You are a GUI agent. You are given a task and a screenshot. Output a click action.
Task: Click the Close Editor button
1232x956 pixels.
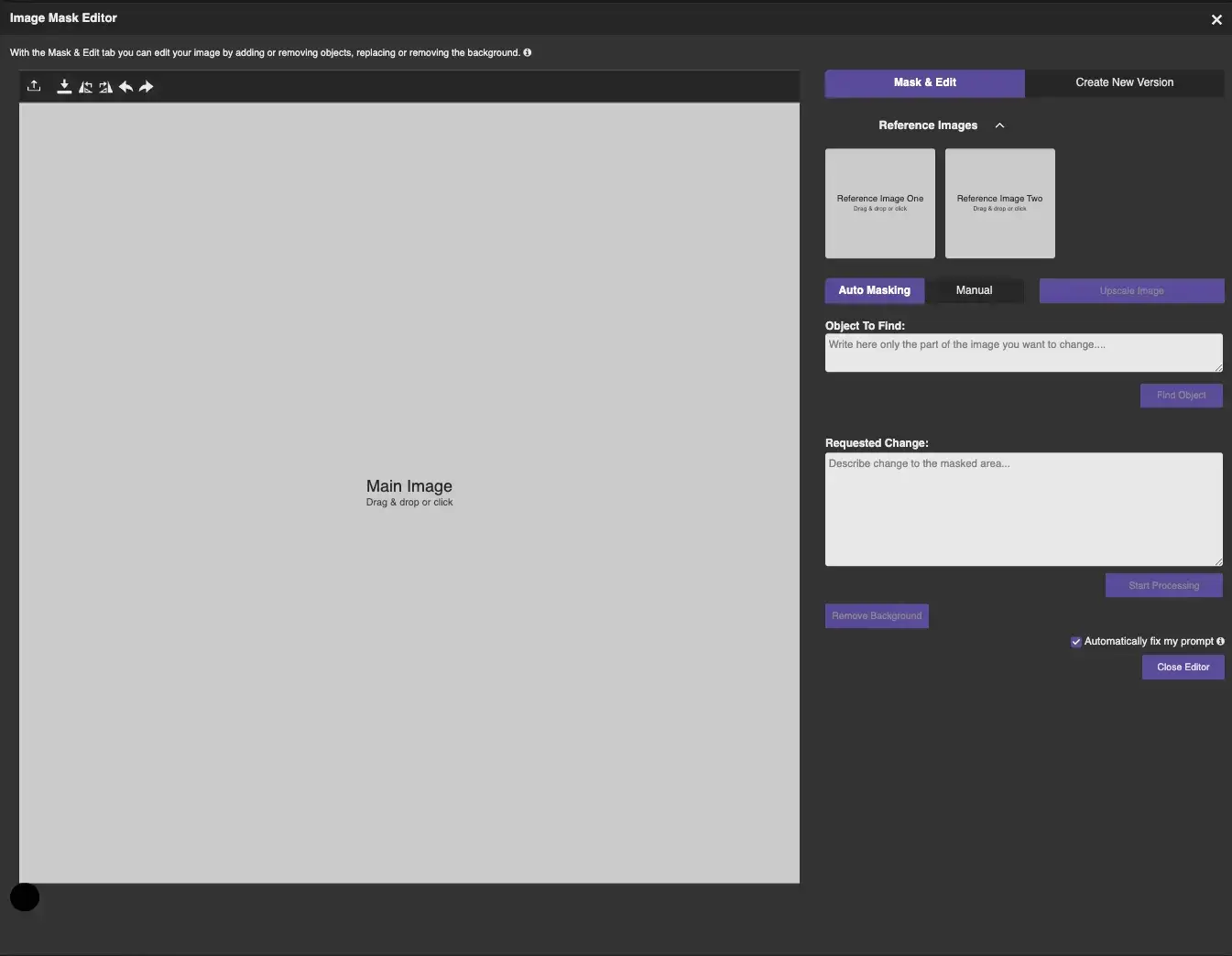(x=1183, y=667)
